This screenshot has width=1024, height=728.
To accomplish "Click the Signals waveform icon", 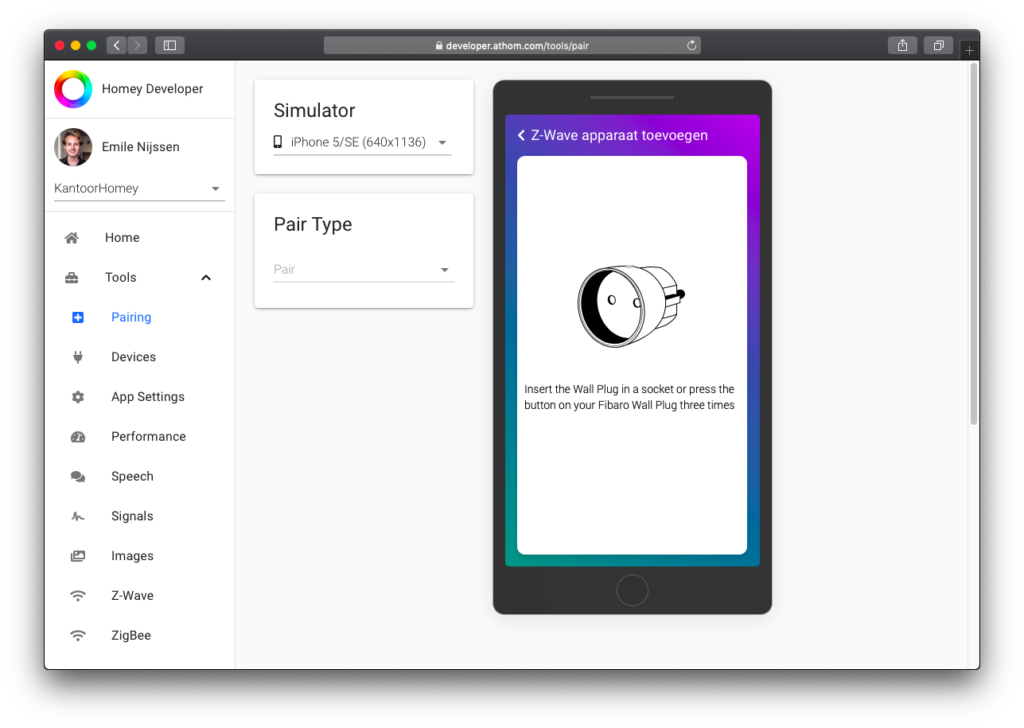I will pos(78,517).
